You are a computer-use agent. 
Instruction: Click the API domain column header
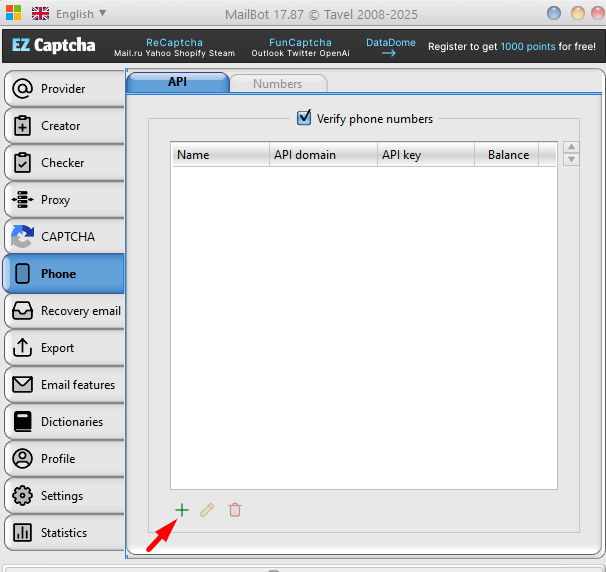pos(323,155)
